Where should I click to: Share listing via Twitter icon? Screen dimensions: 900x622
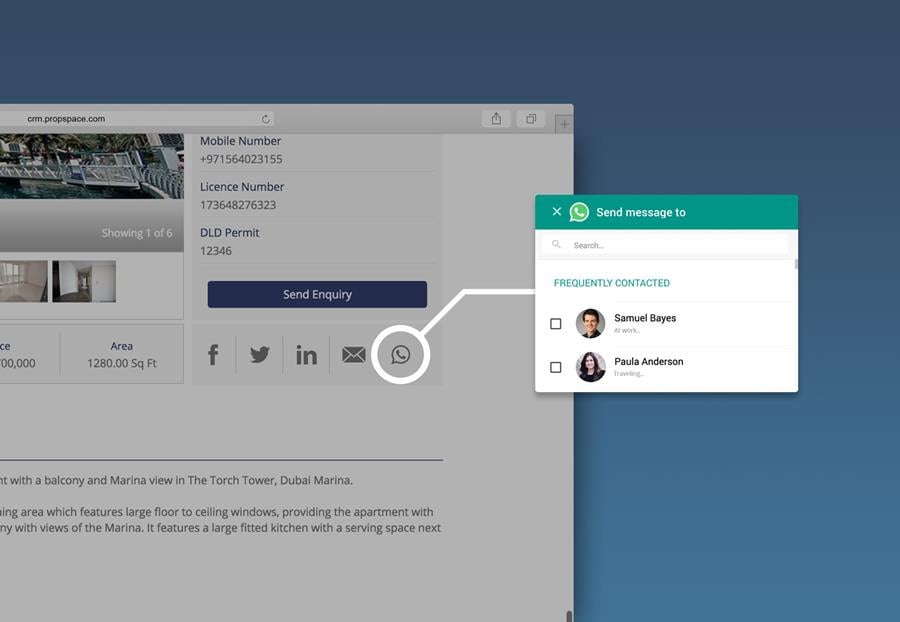coord(259,355)
